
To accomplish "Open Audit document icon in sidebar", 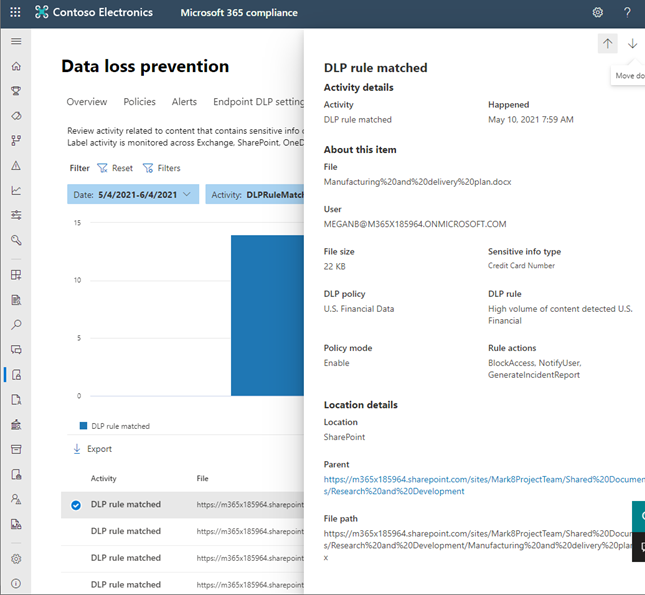I will [16, 300].
